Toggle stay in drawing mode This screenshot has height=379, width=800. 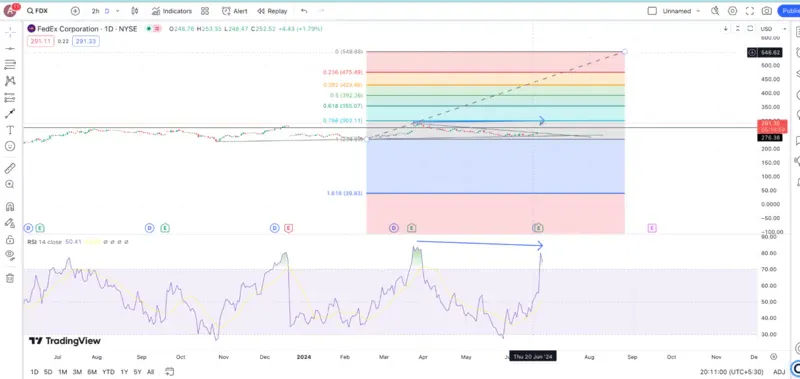(x=10, y=223)
